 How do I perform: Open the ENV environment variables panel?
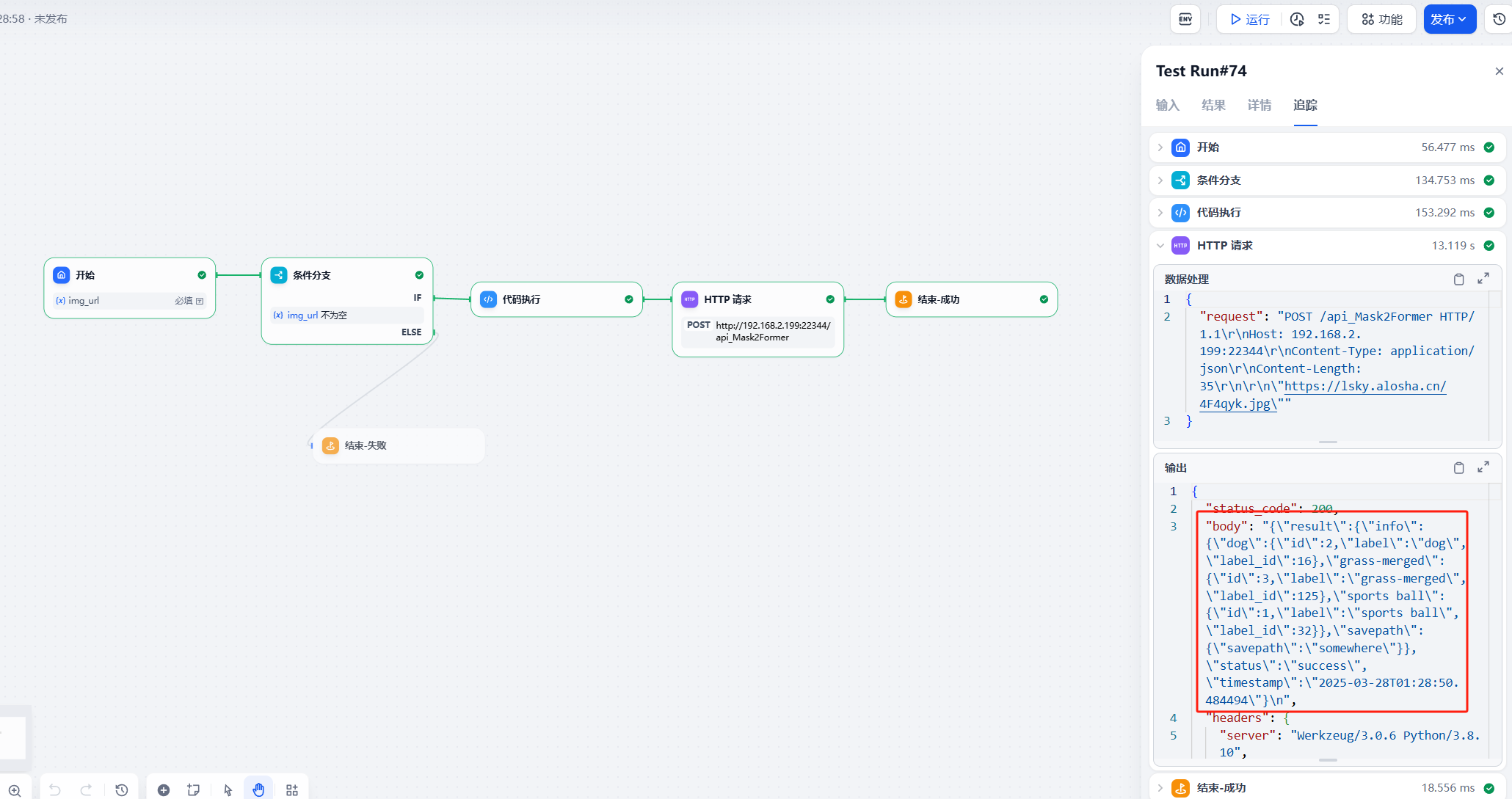coord(1185,19)
